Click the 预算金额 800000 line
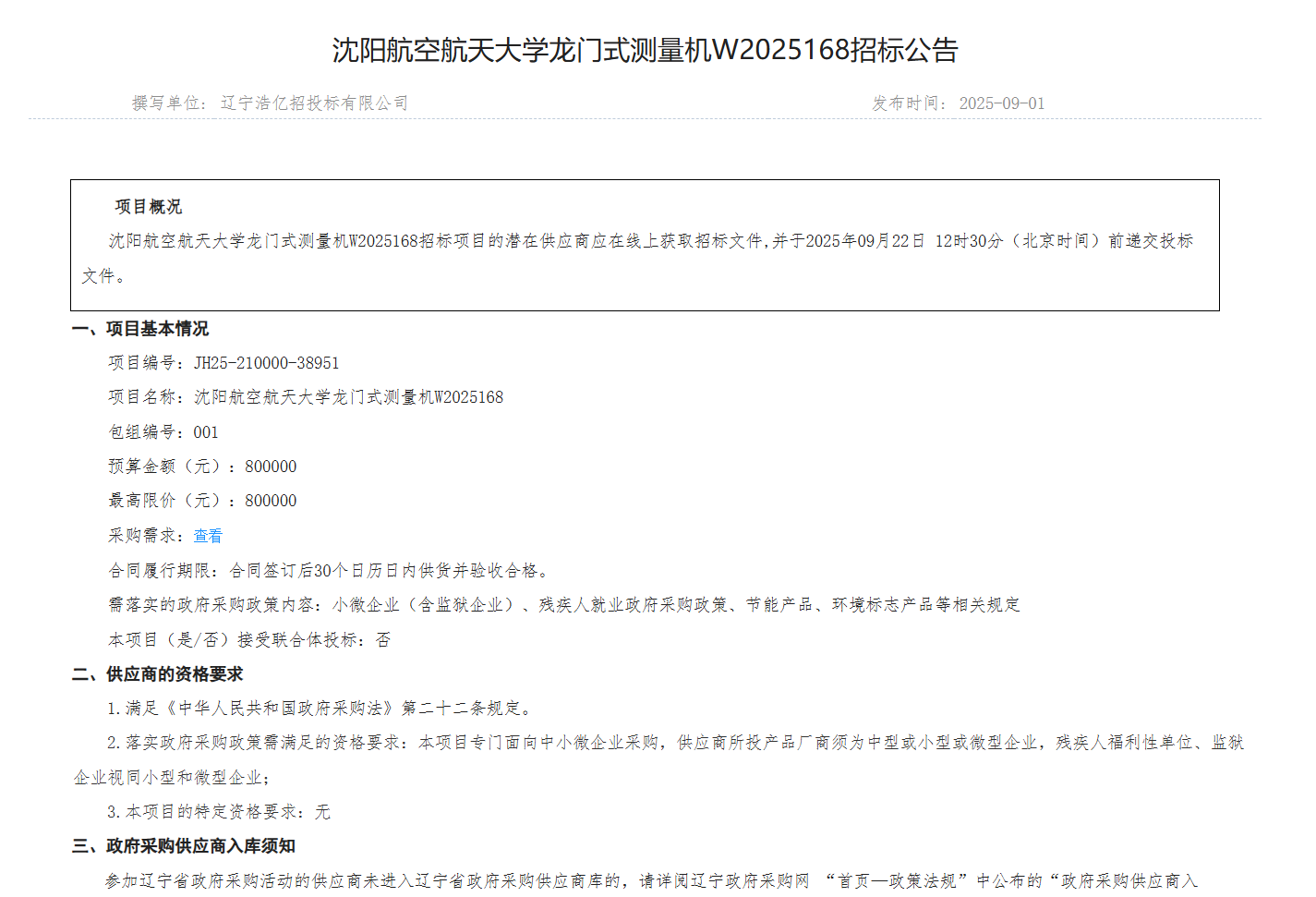Viewport: 1316px width, 897px height. click(202, 467)
